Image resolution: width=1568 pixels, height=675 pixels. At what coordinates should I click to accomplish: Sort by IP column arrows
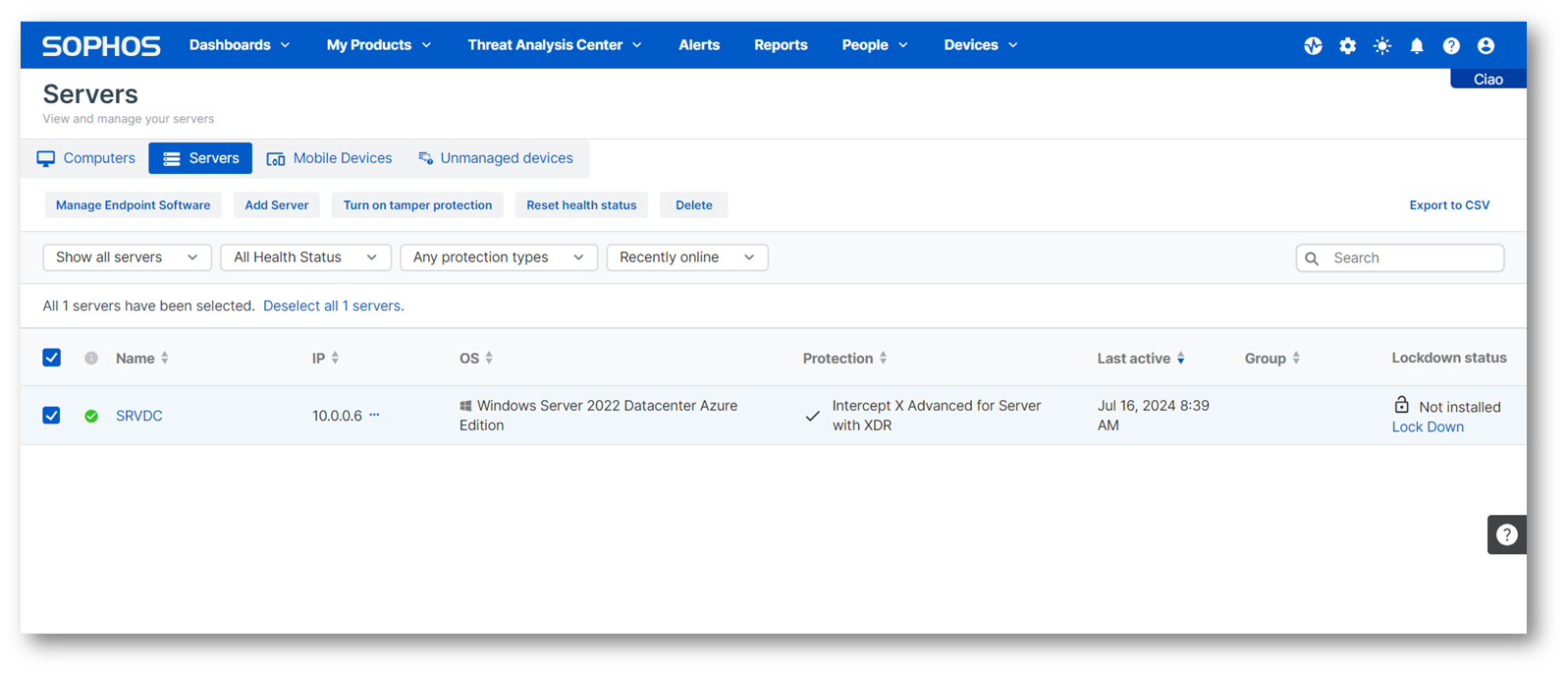click(335, 359)
